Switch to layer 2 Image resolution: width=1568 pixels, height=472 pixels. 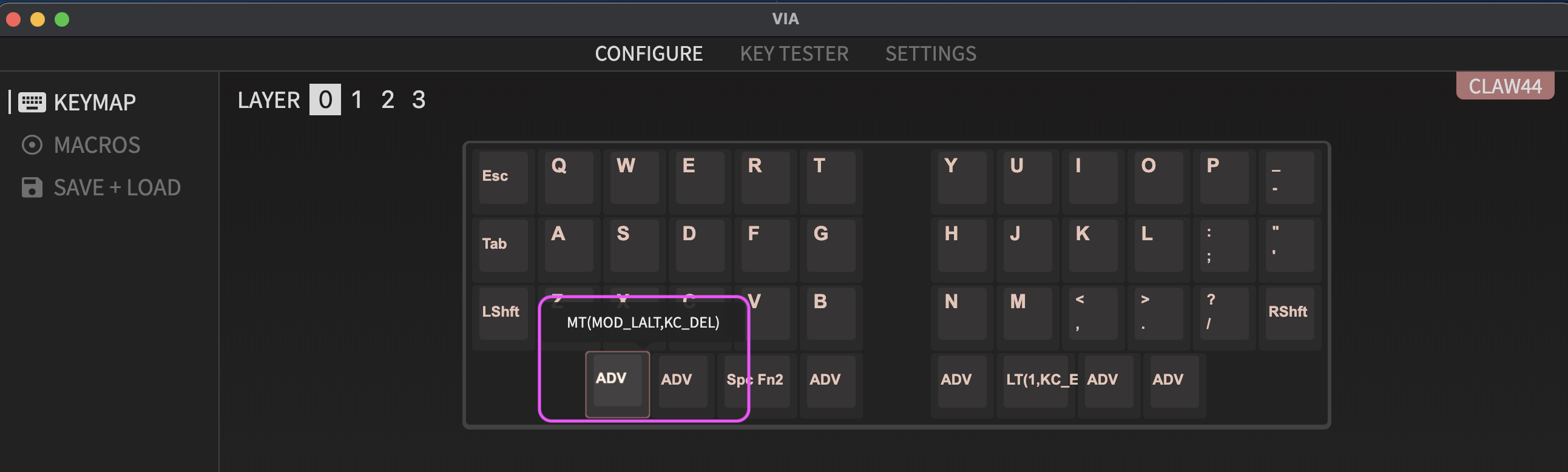[388, 99]
